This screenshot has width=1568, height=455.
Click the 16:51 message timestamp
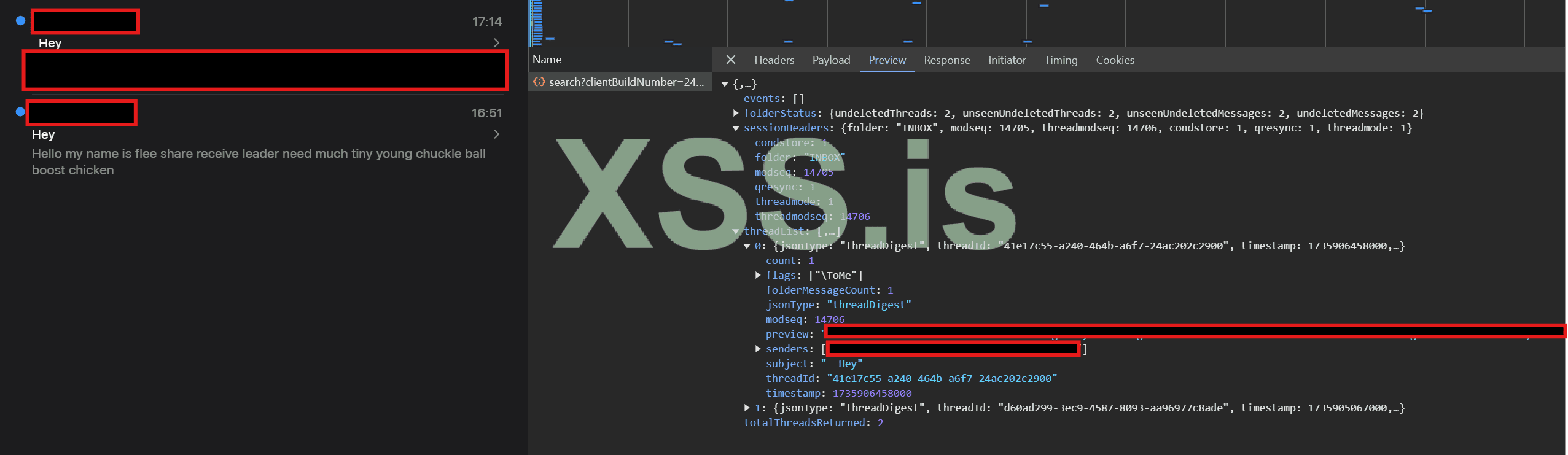[x=486, y=113]
